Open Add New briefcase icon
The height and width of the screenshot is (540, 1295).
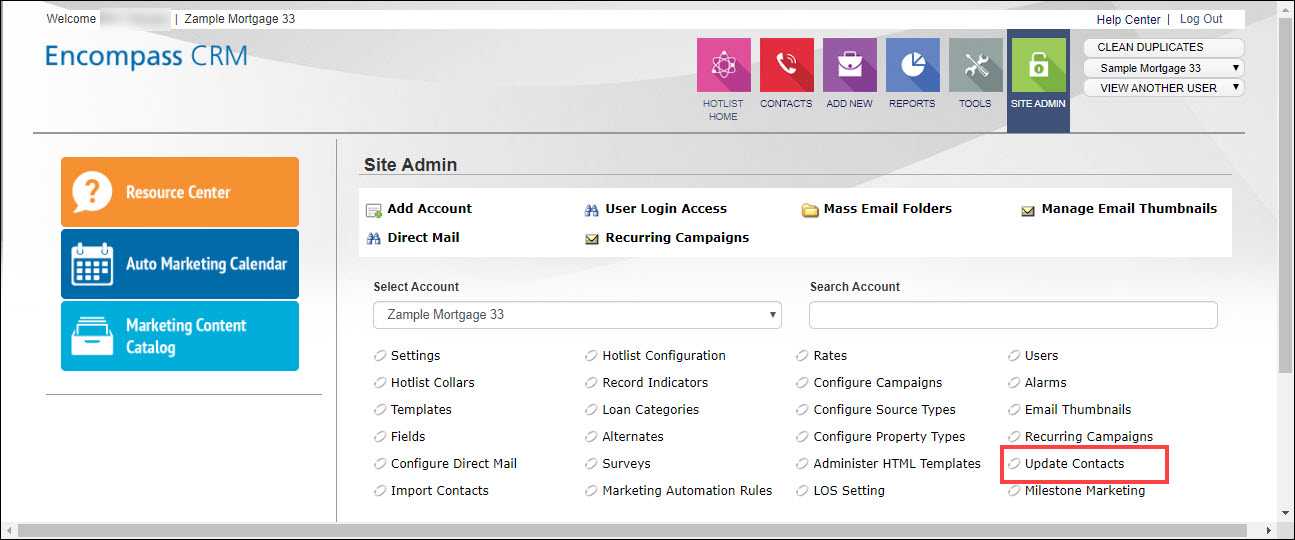click(x=849, y=65)
